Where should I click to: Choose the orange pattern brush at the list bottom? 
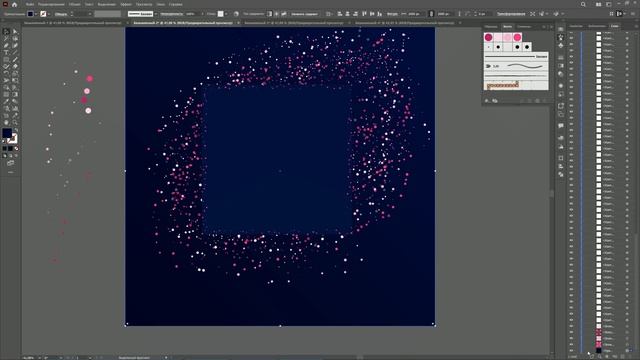tap(502, 85)
